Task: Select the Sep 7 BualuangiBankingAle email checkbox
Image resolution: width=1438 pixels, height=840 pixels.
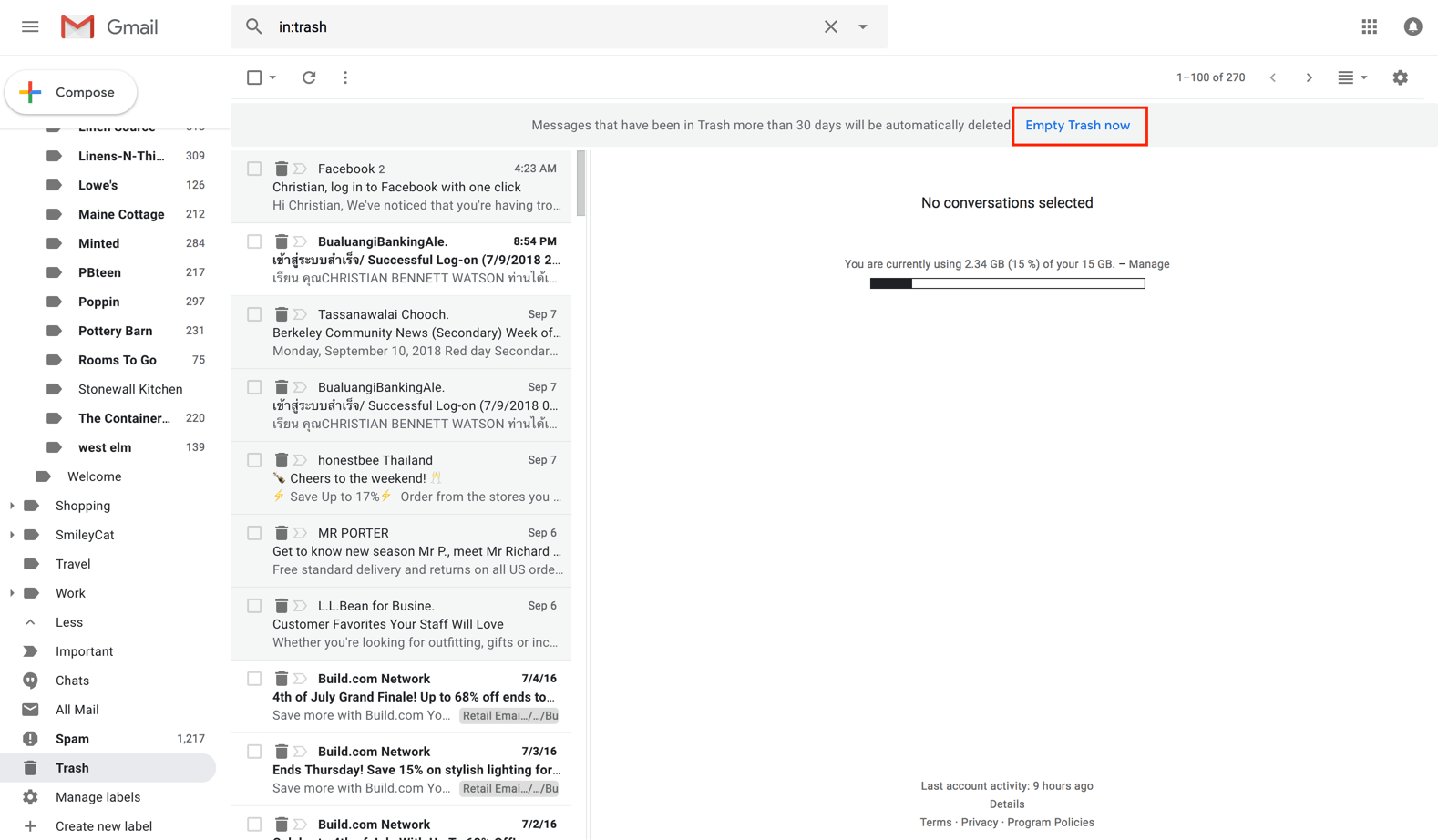Action: pos(254,387)
